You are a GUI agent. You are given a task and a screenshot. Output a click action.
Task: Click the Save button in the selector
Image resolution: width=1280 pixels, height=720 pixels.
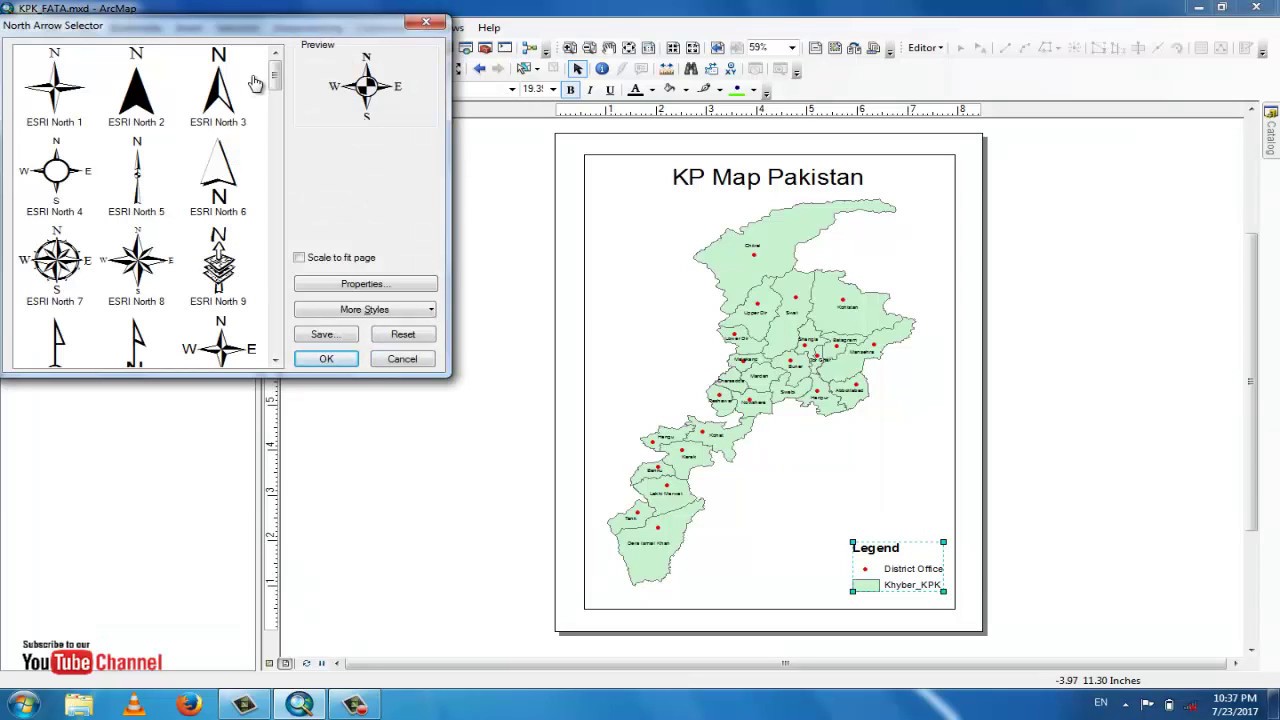click(x=326, y=334)
